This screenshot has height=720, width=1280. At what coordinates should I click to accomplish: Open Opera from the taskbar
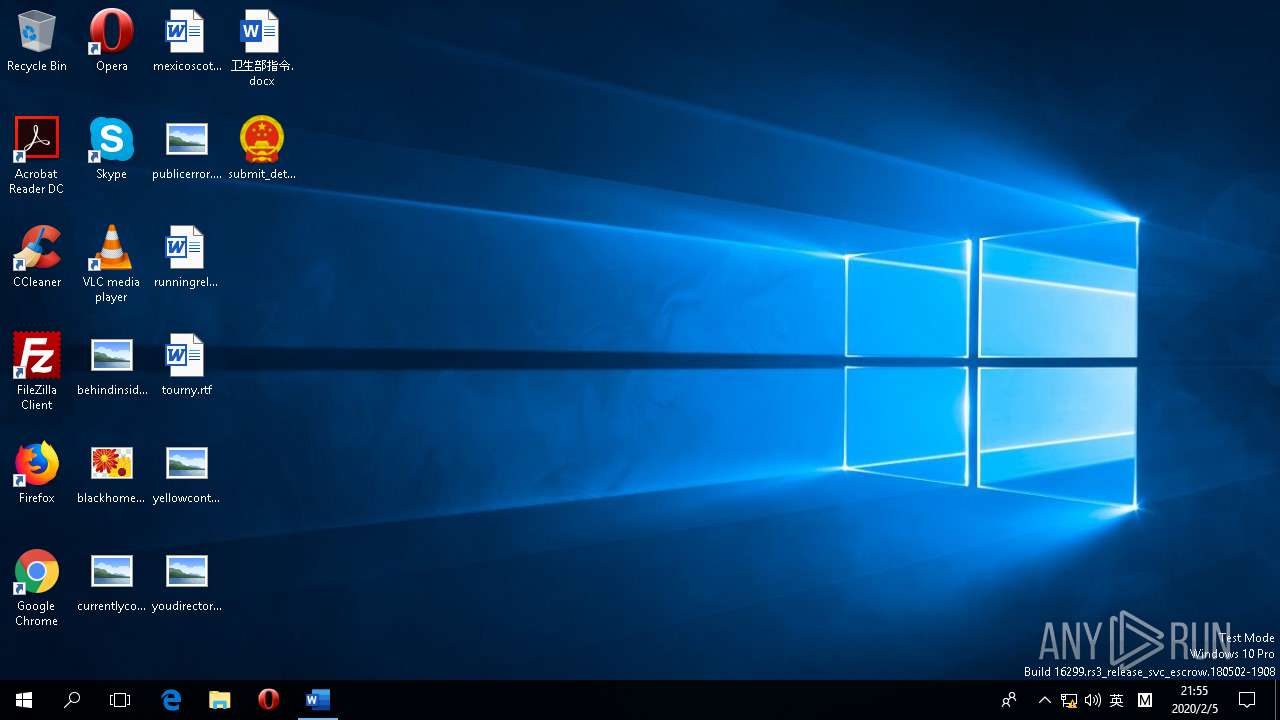tap(268, 700)
